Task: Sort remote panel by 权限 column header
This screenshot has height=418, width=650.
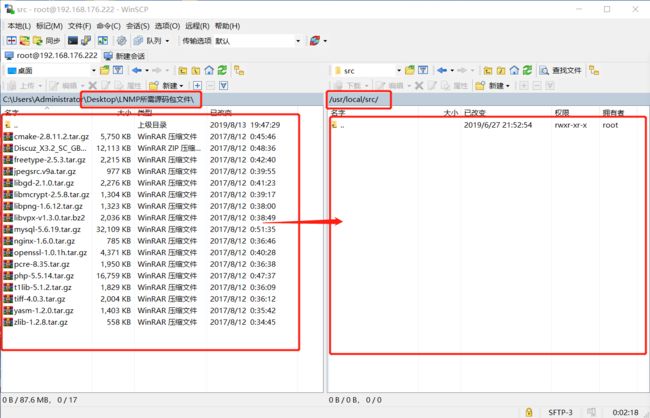Action: click(562, 113)
